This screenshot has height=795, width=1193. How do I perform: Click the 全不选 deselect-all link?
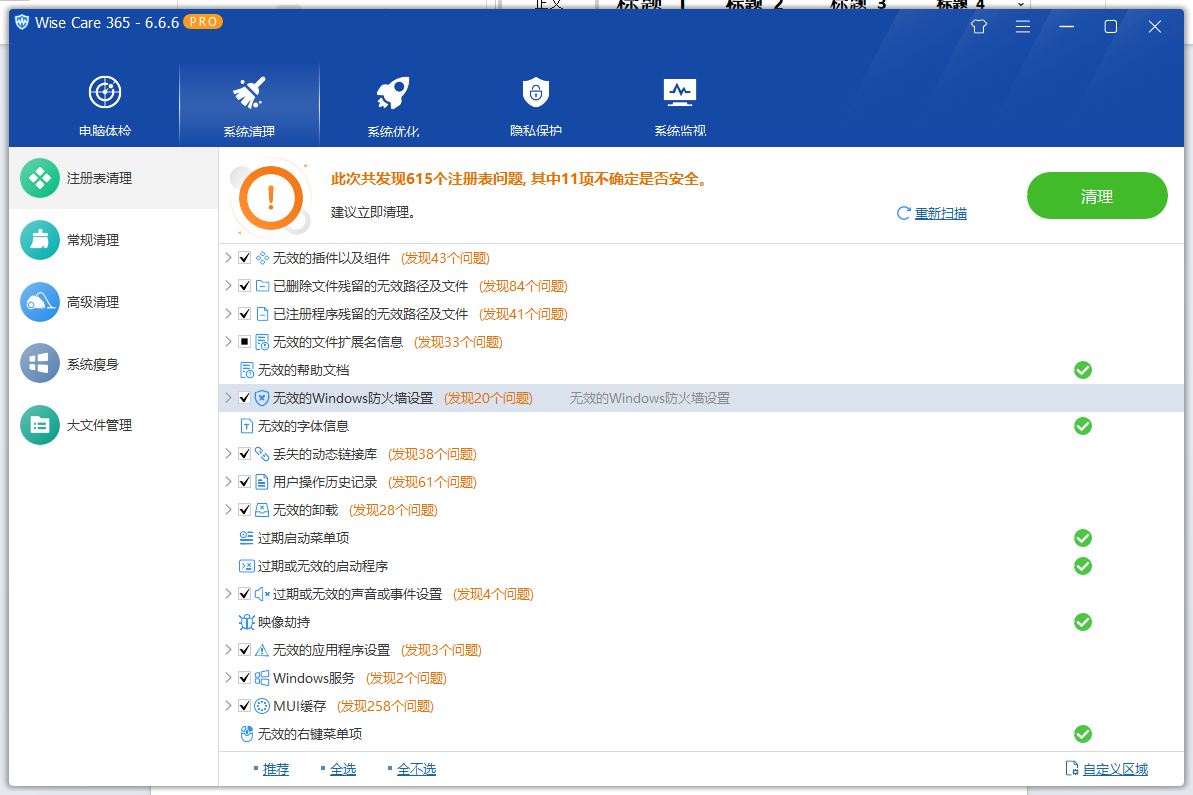tap(416, 769)
